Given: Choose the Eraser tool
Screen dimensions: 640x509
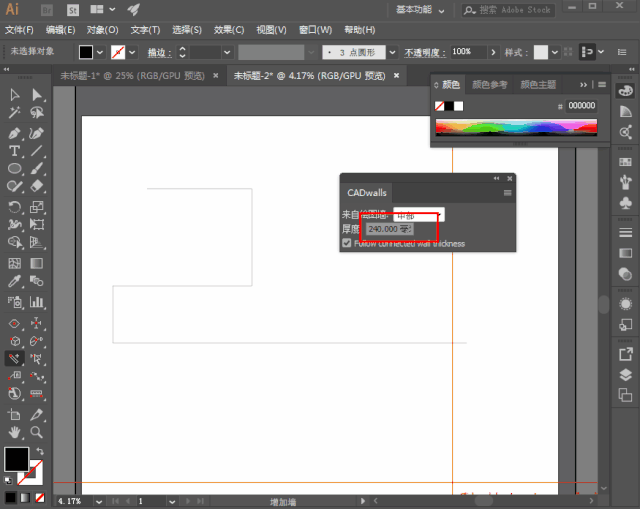Looking at the screenshot, I should 37,187.
